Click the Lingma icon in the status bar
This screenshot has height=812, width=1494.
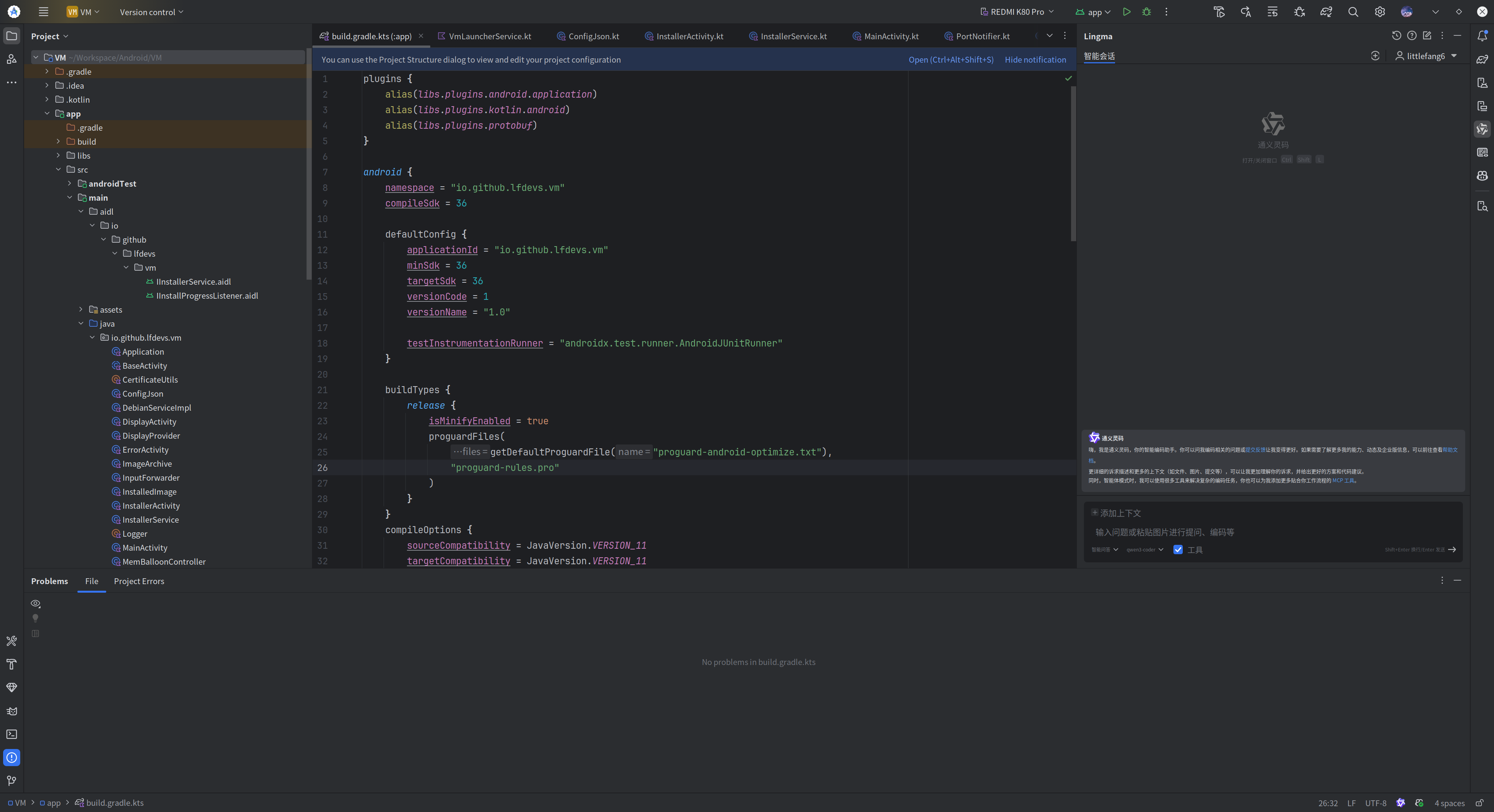[1401, 803]
